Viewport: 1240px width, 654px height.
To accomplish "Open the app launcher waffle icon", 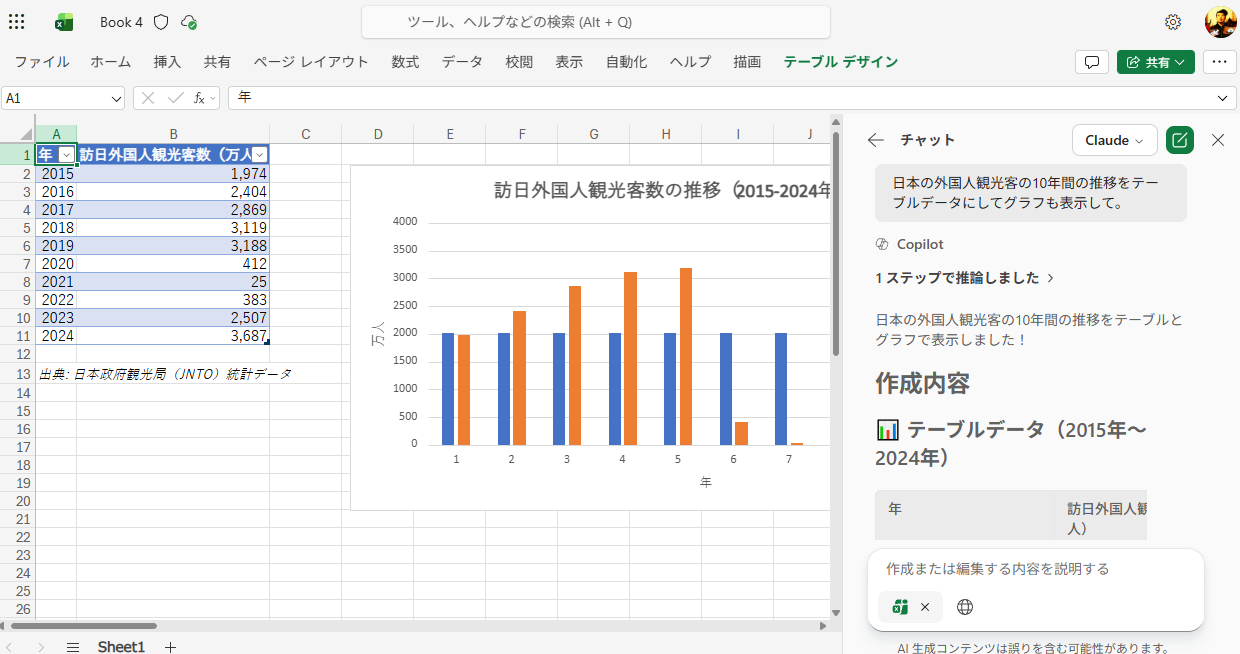I will (17, 22).
